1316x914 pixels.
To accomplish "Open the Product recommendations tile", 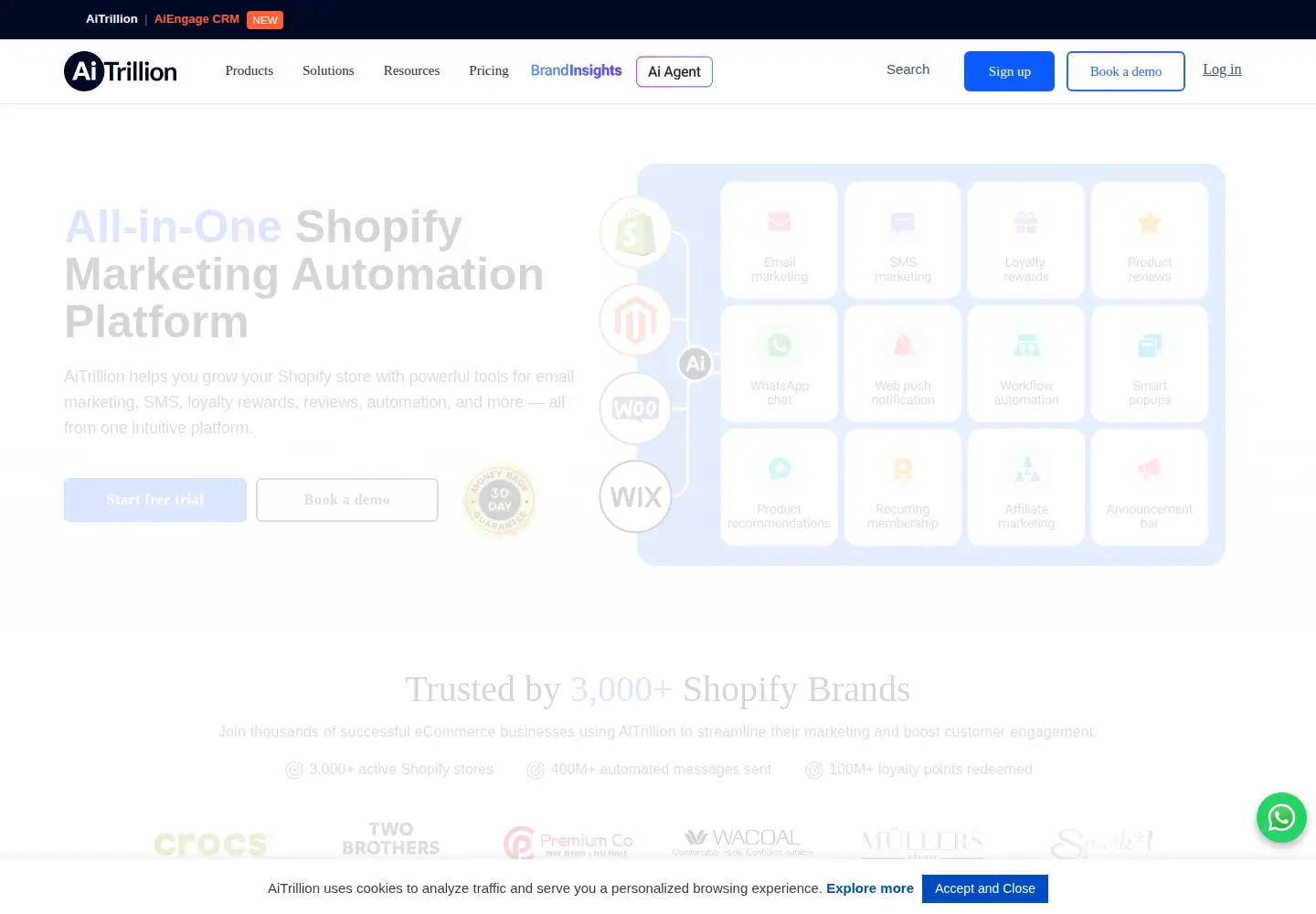I will tap(780, 487).
